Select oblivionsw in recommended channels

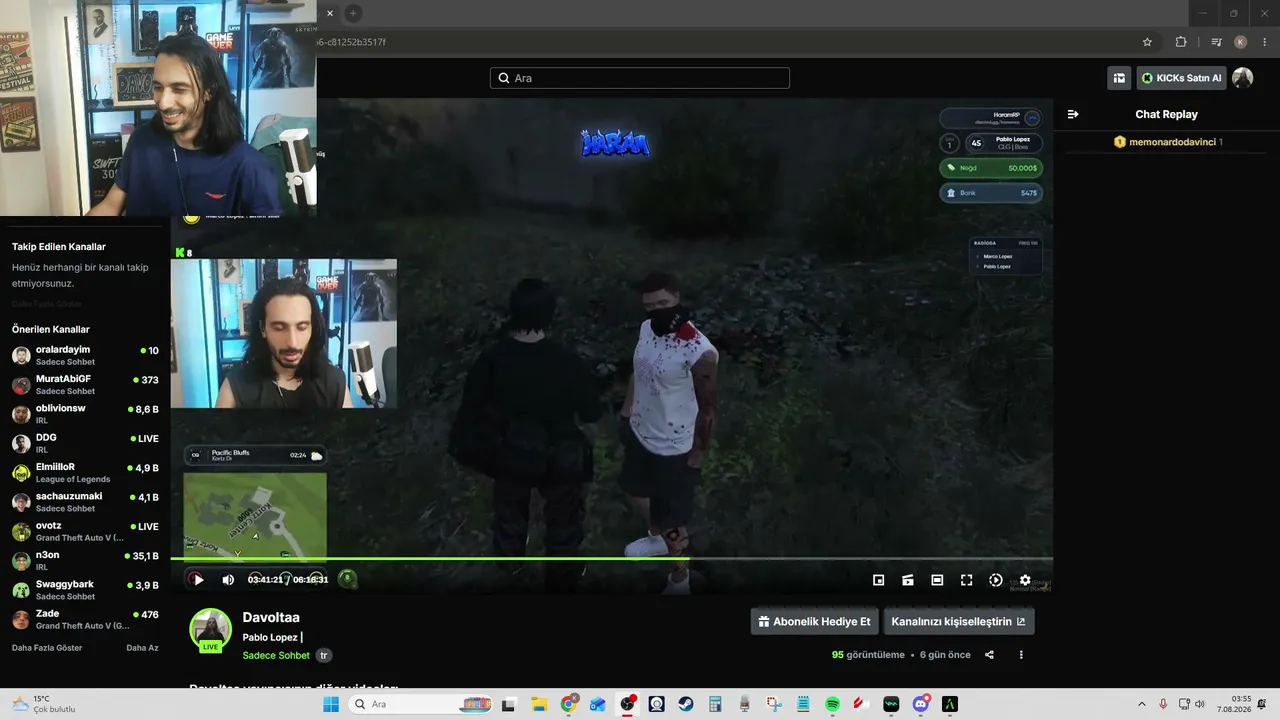point(85,414)
